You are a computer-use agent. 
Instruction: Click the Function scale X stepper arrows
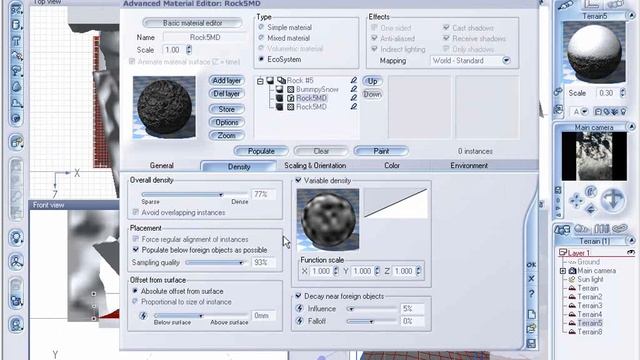click(336, 271)
